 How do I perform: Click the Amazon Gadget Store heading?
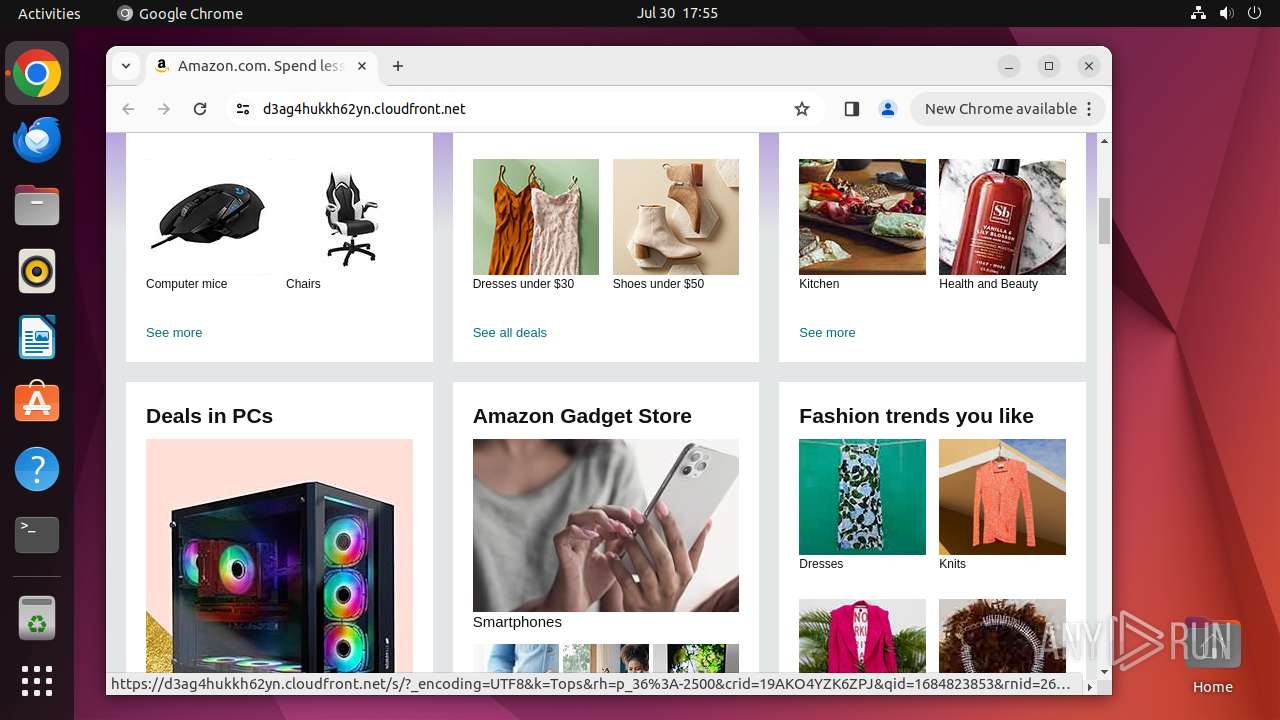pyautogui.click(x=582, y=416)
